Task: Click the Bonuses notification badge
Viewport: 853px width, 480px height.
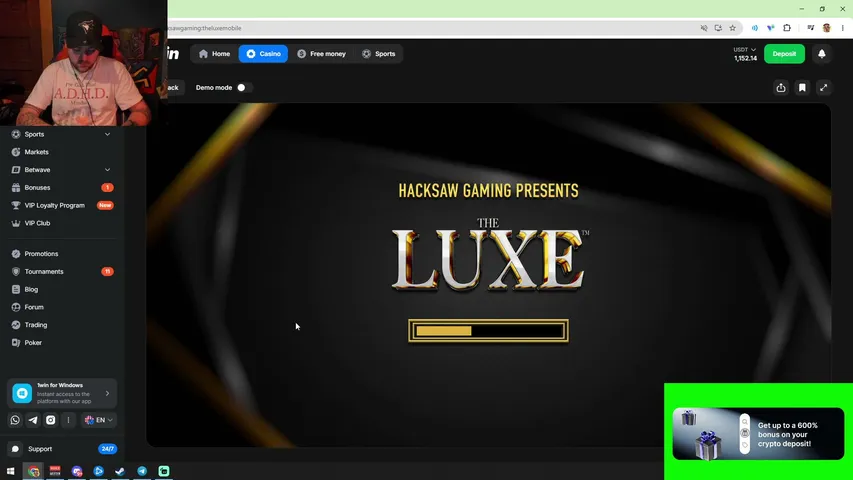Action: pos(107,188)
